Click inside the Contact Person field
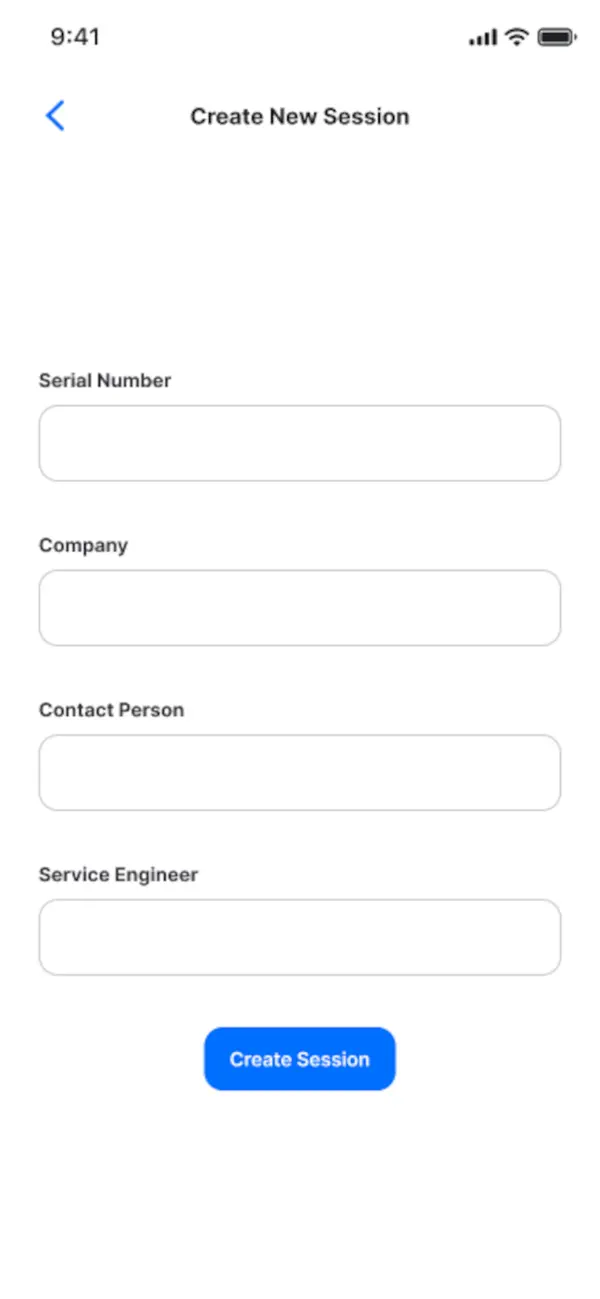600x1299 pixels. coord(300,772)
